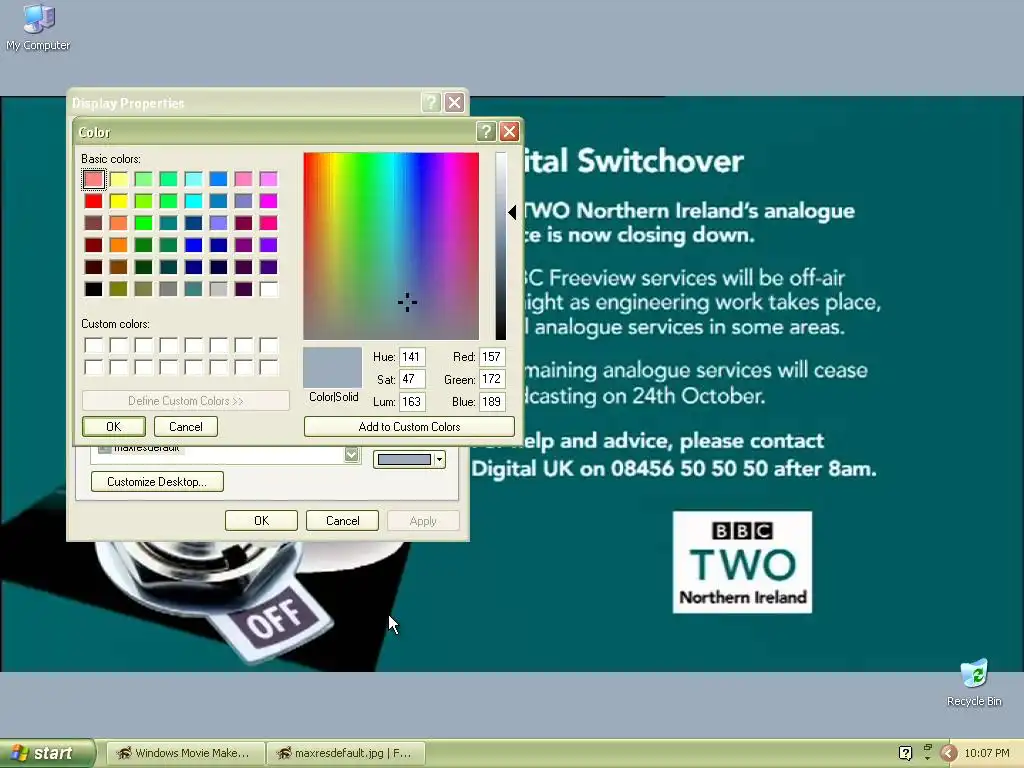The width and height of the screenshot is (1024, 768).
Task: Select the light yellow basic color
Action: 118,179
